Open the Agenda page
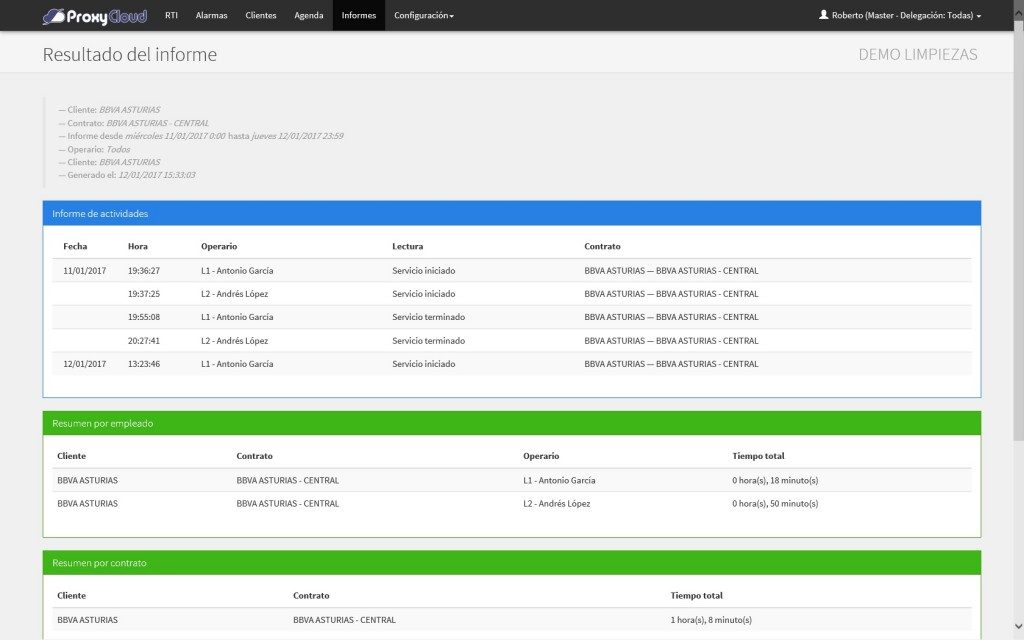Screen dimensions: 1024x640 point(308,15)
